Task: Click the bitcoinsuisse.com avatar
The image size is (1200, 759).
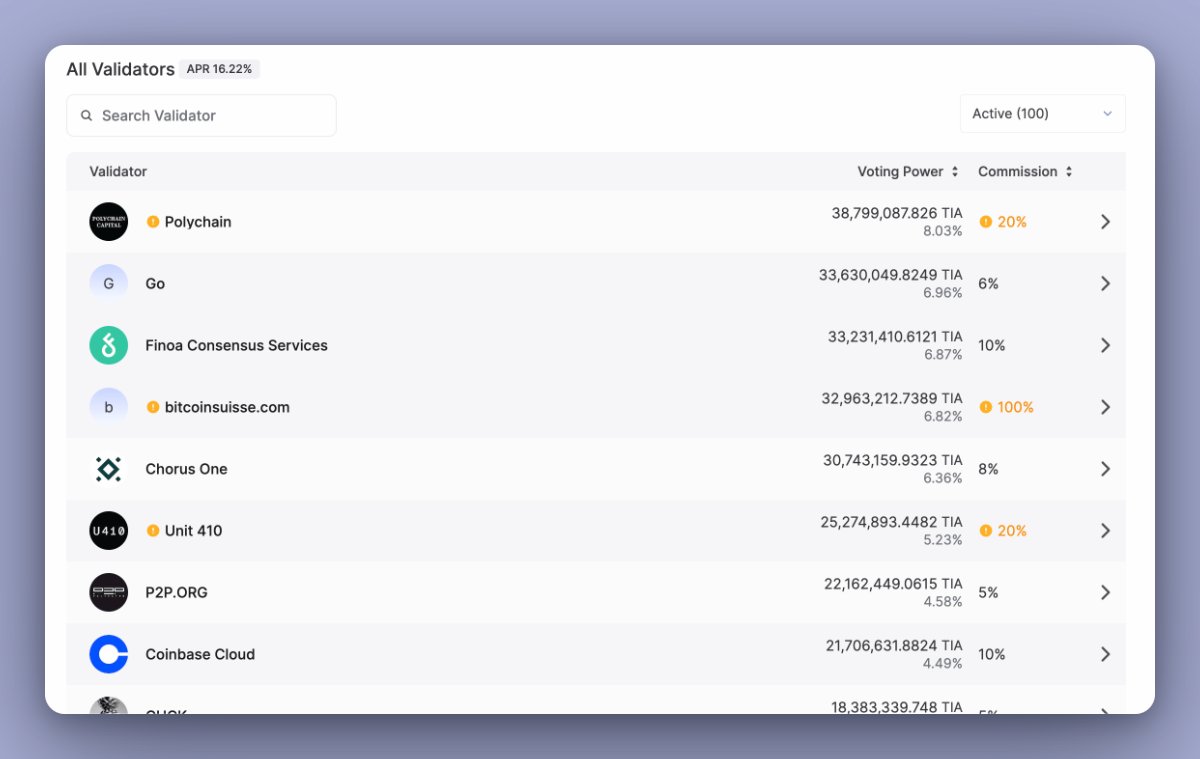Action: click(108, 407)
